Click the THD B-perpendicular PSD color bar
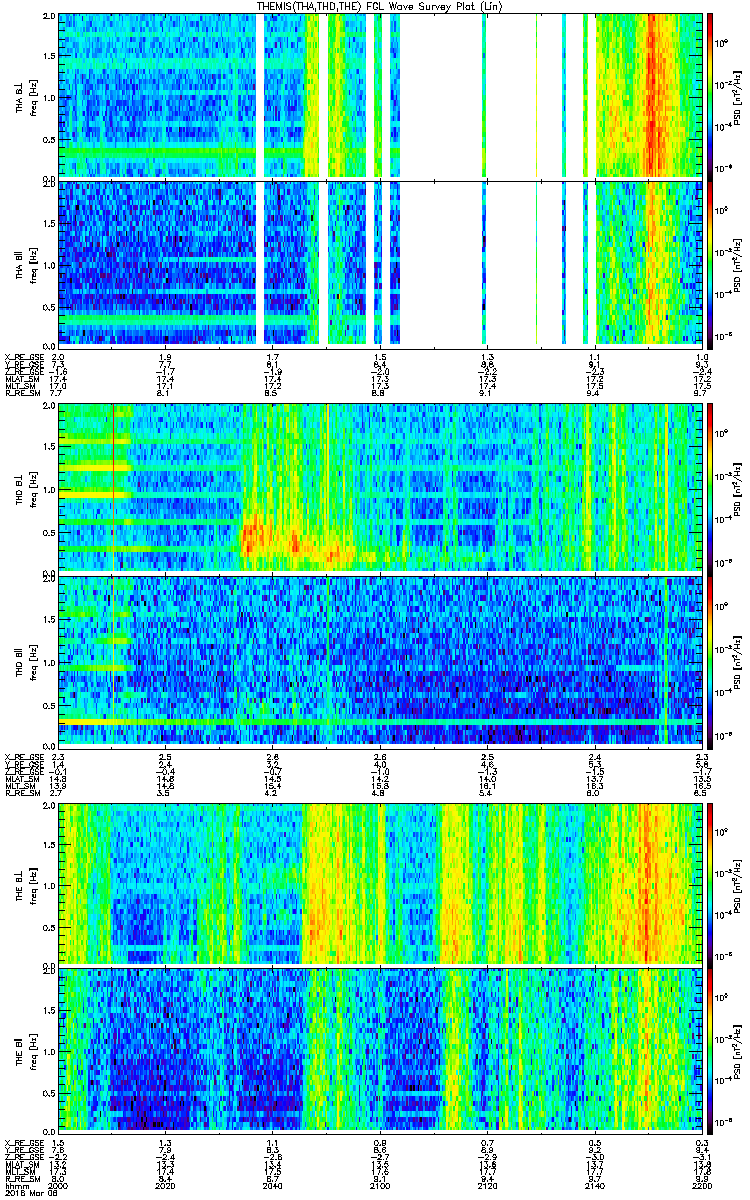This screenshot has height=1200, width=750. pyautogui.click(x=711, y=488)
